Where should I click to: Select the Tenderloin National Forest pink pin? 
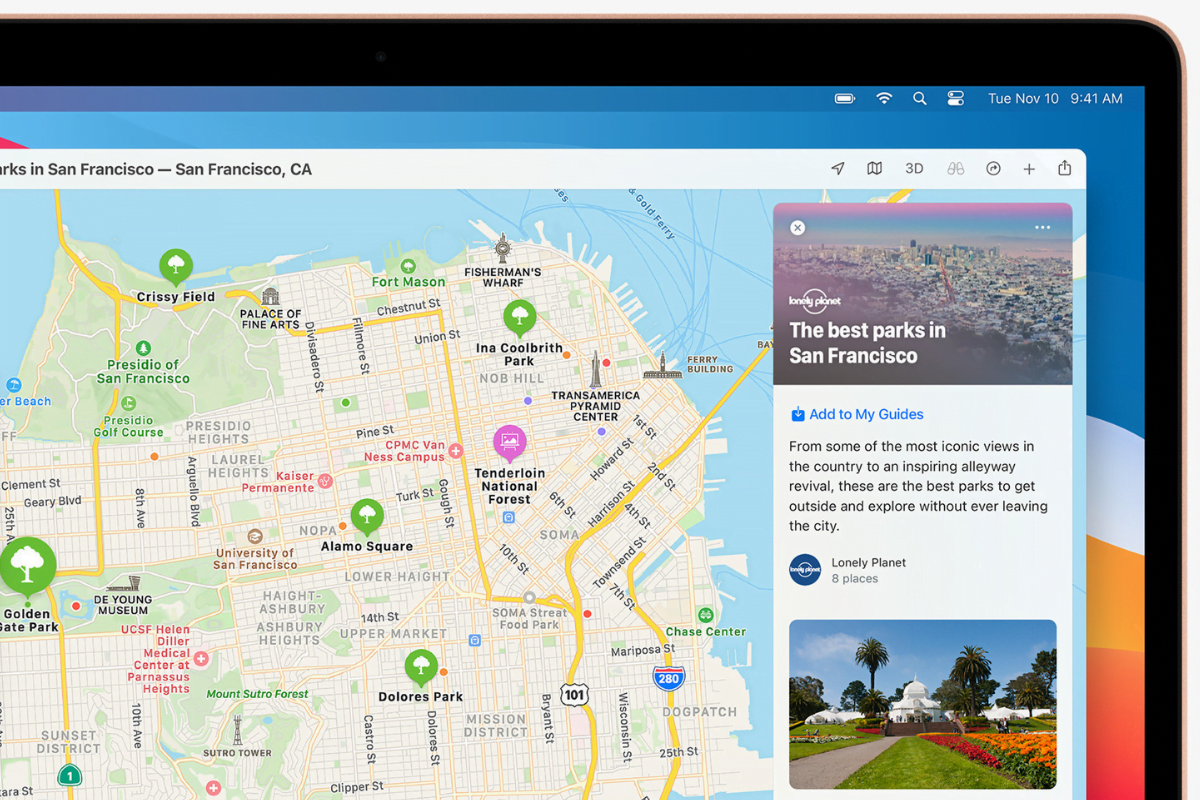coord(510,441)
